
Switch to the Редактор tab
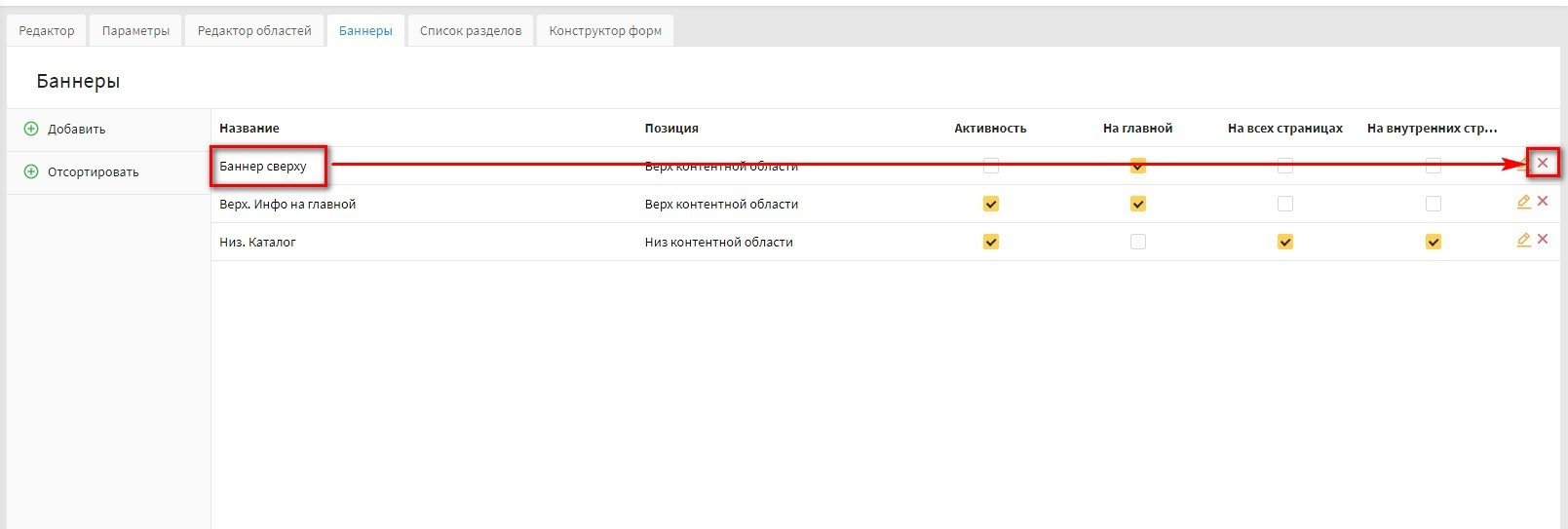tap(47, 30)
